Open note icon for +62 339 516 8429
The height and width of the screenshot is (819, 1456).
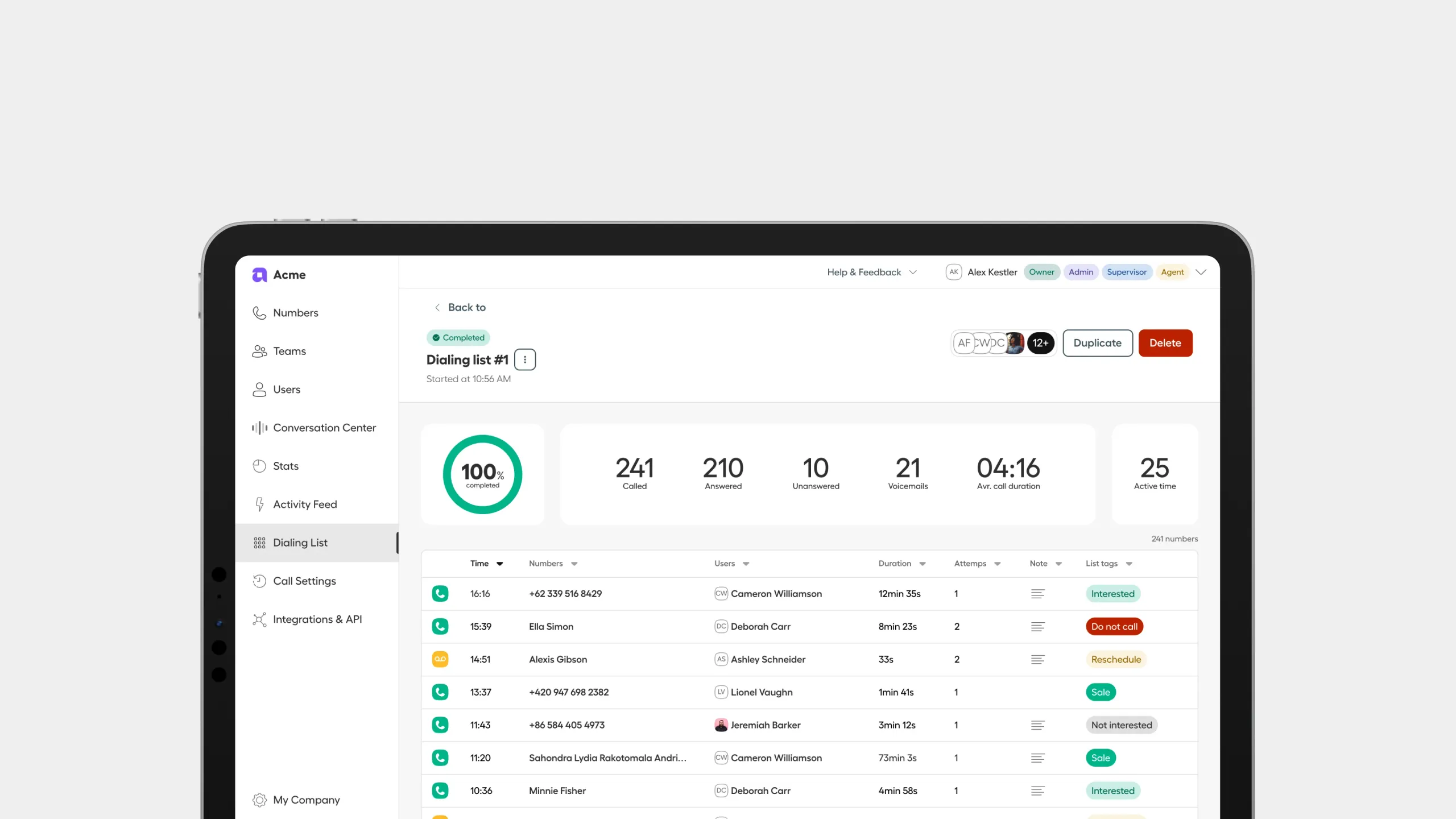(x=1037, y=594)
